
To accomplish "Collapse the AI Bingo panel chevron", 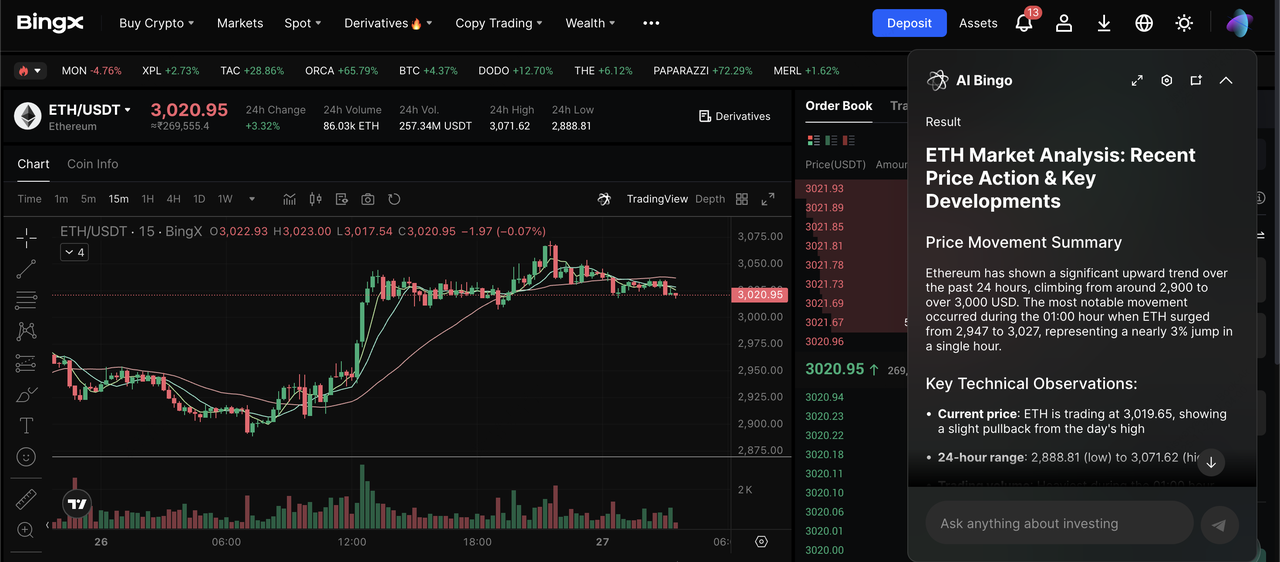I will tap(1226, 80).
